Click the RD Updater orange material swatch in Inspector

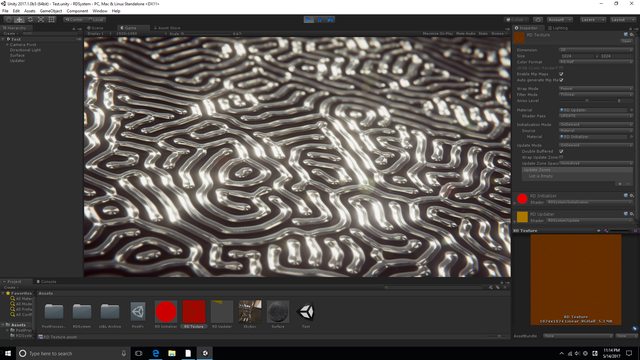pyautogui.click(x=522, y=217)
